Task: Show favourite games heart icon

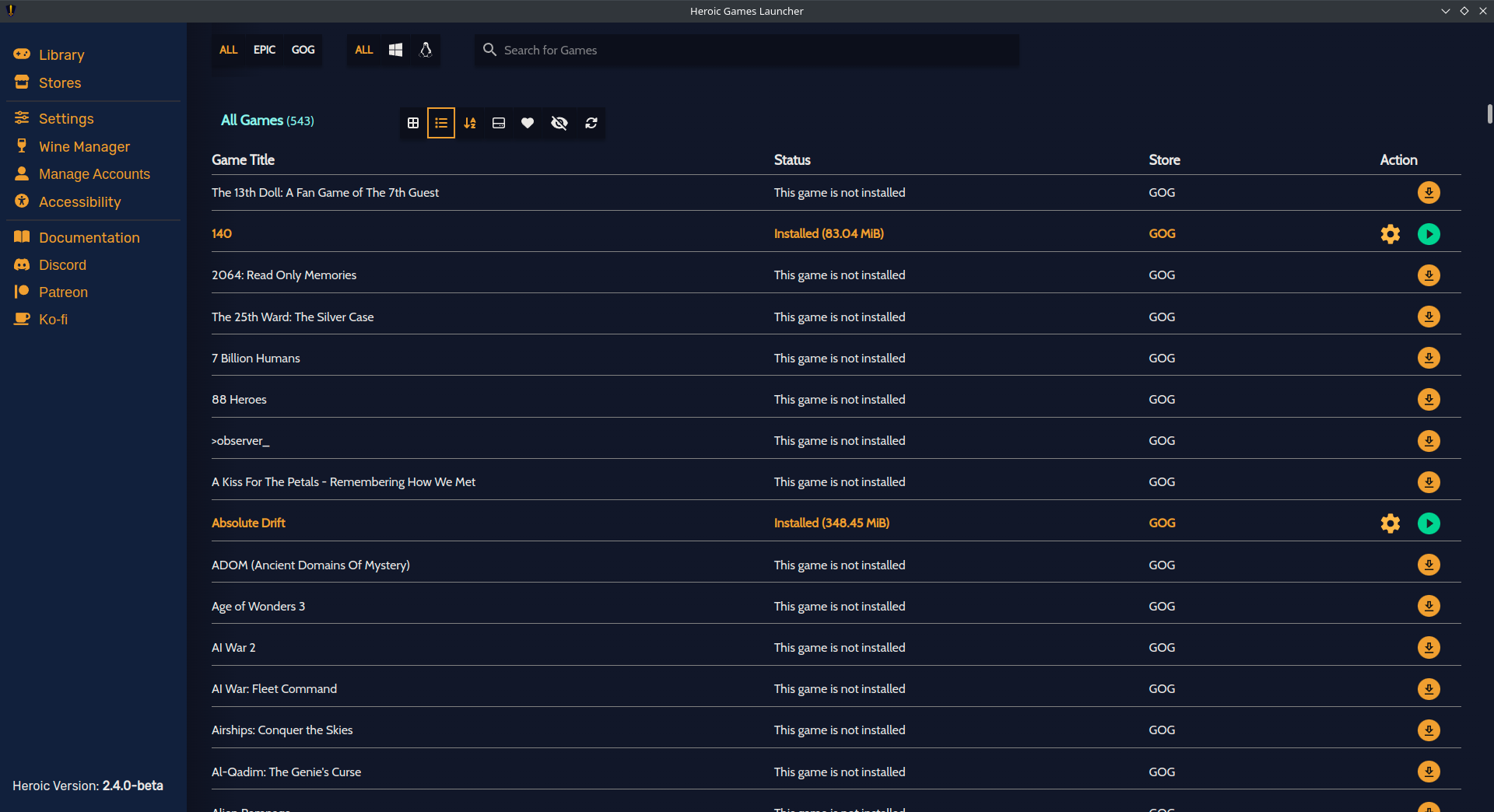Action: click(x=528, y=123)
